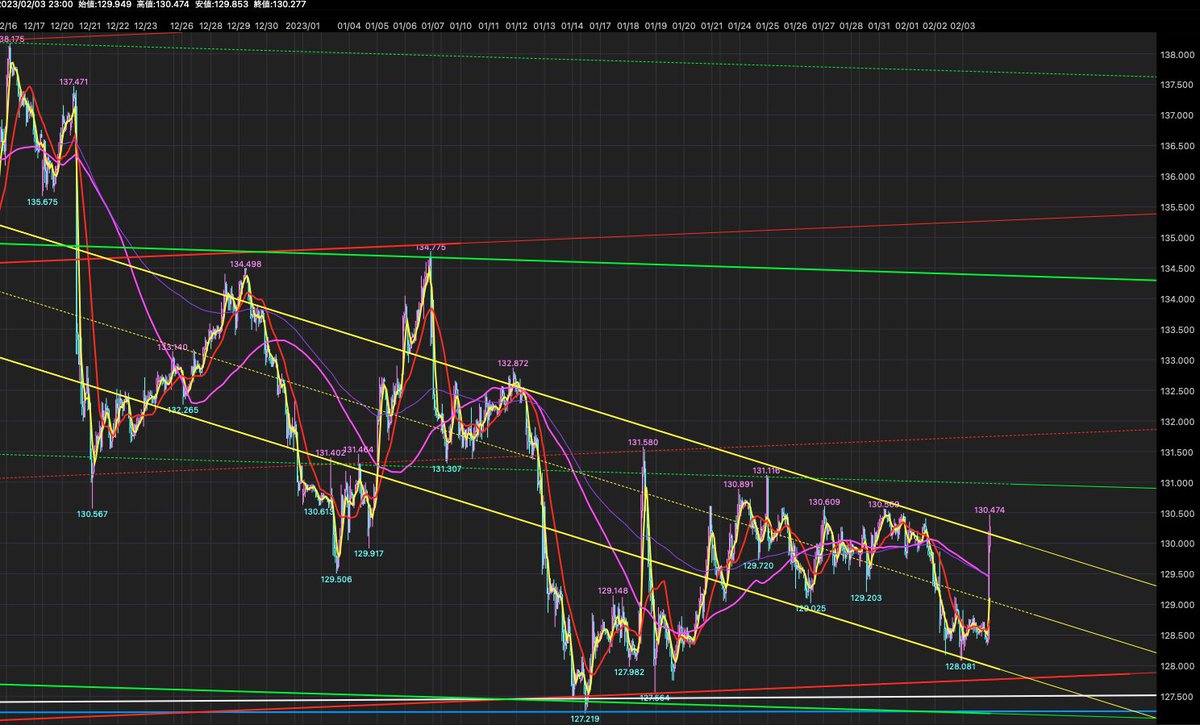This screenshot has height=725, width=1200.
Task: Click the 137.471 swing high label
Action: (74, 81)
